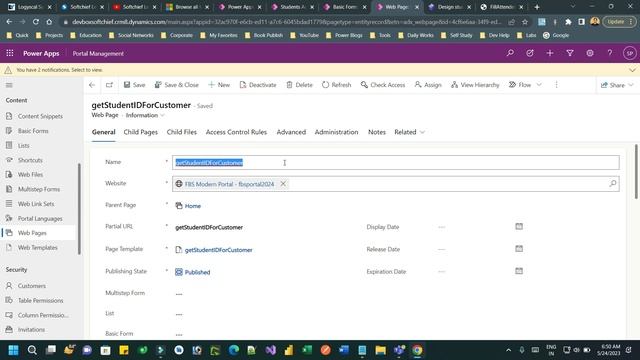Expand the Share dropdown chevron
This screenshot has width=640, height=360.
point(631,85)
